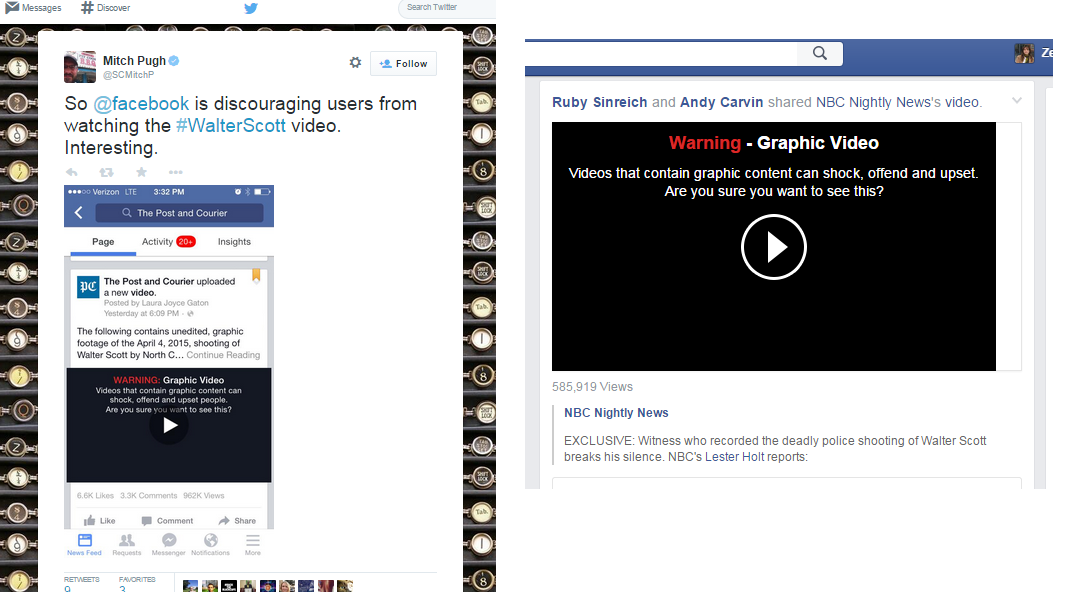The width and height of the screenshot is (1077, 592).
Task: Open Twitter Messages envelope icon
Action: point(12,8)
